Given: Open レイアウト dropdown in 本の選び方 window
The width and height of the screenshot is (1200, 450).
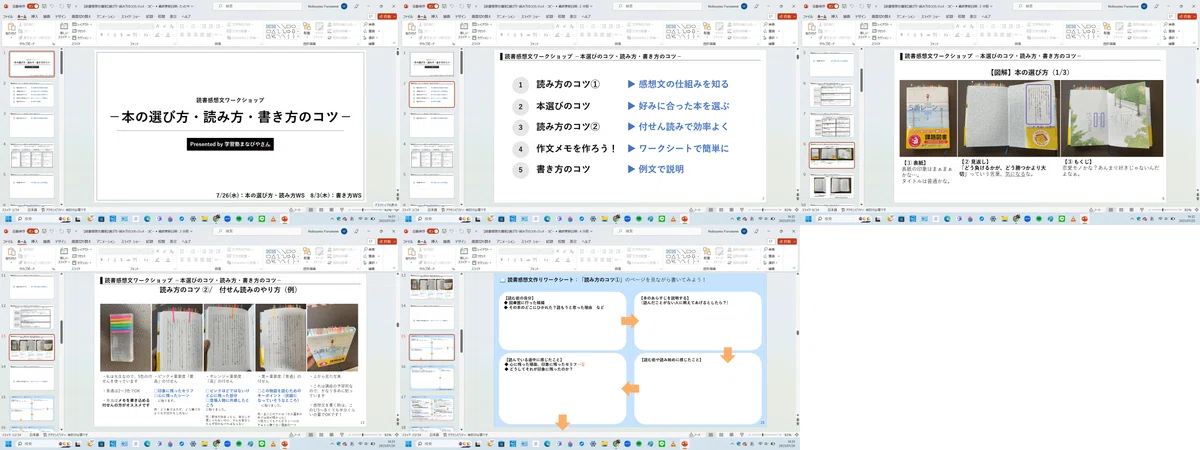Looking at the screenshot, I should pyautogui.click(x=882, y=24).
